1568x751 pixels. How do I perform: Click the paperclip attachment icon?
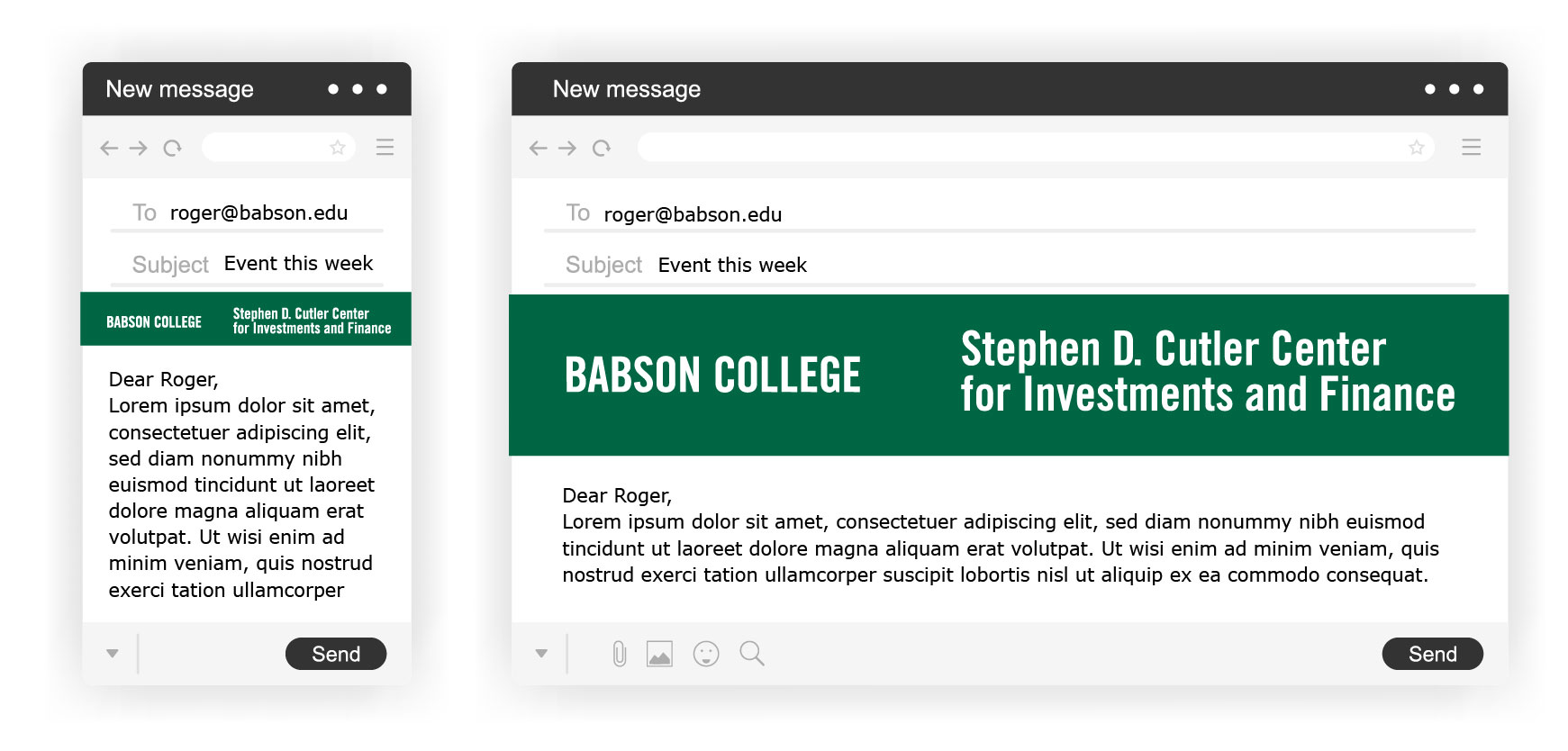620,654
